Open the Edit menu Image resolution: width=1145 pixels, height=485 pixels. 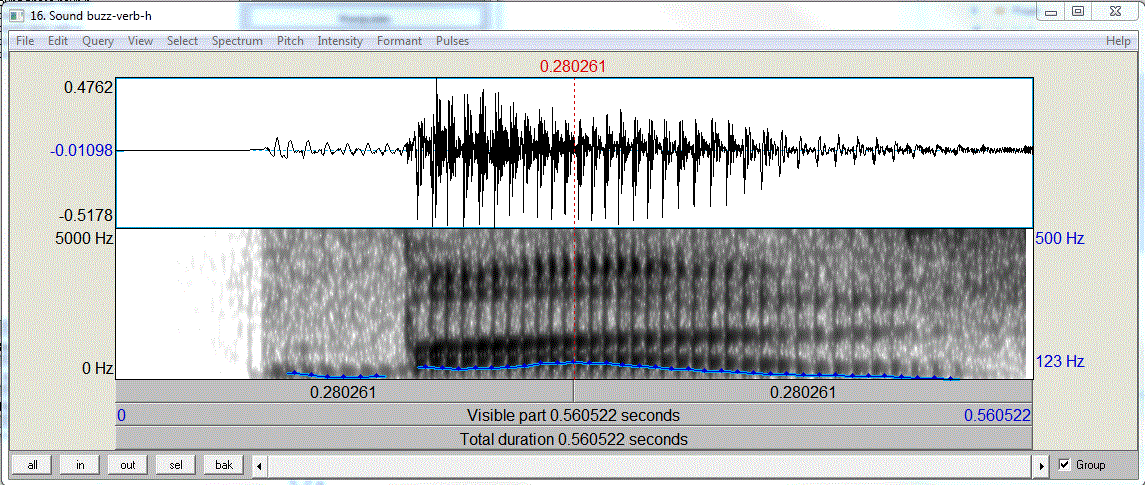coord(58,41)
